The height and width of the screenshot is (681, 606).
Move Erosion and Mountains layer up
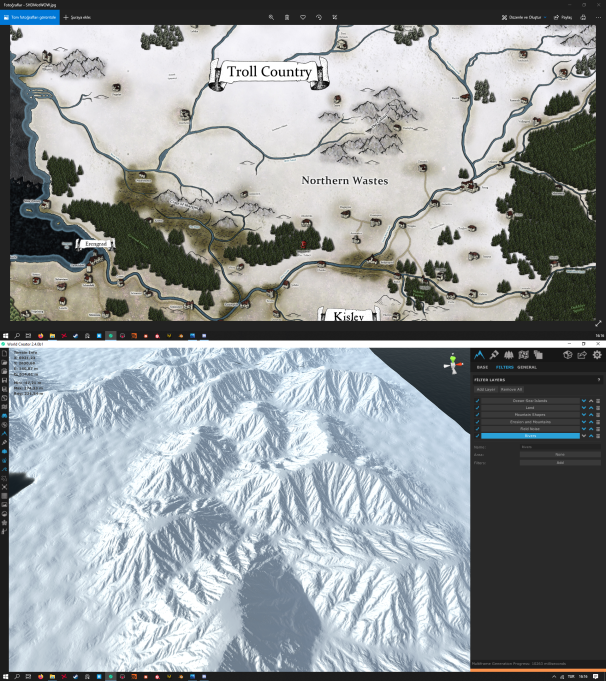[x=591, y=422]
